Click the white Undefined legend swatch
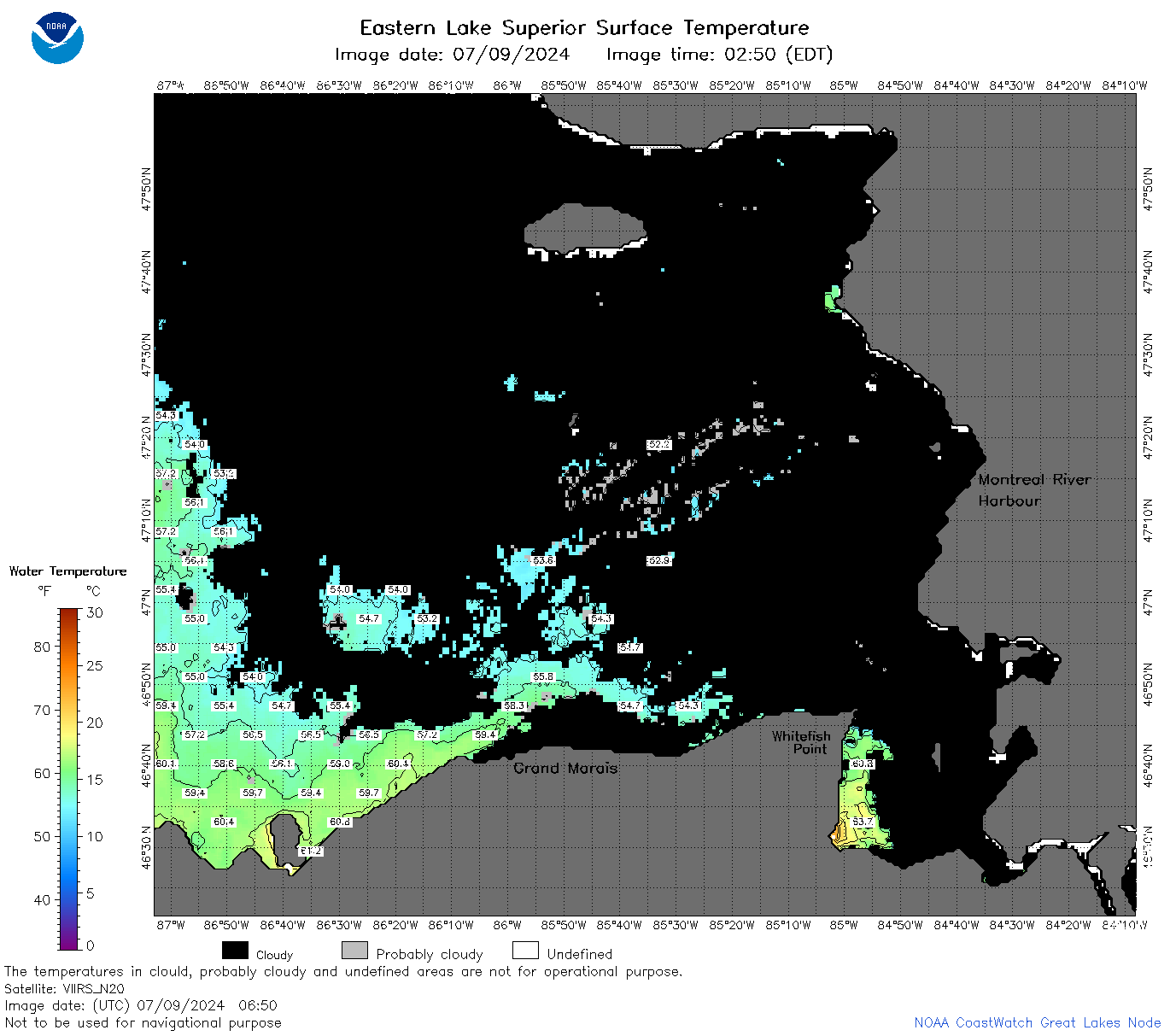 click(525, 951)
